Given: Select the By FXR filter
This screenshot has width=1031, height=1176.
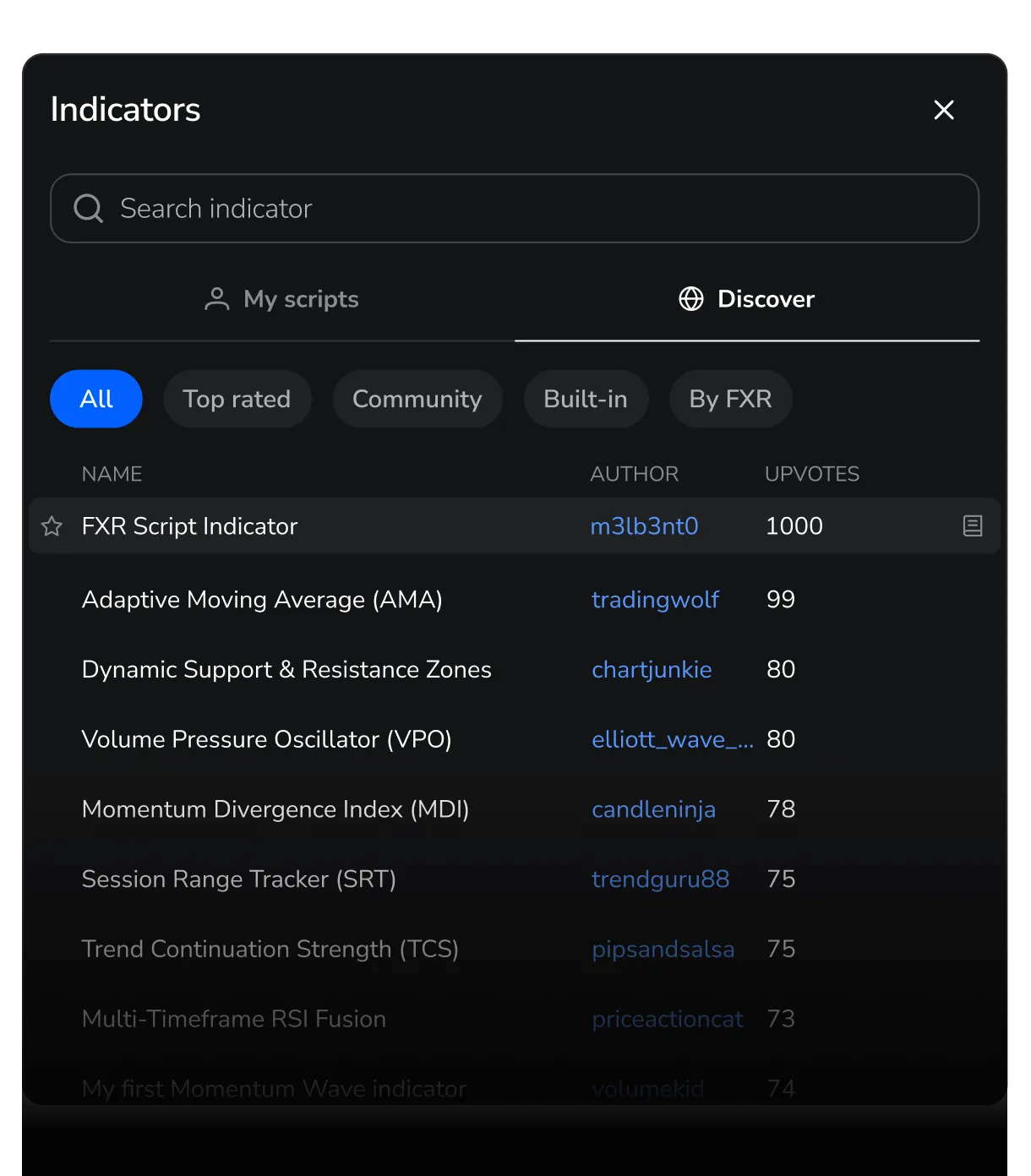Looking at the screenshot, I should click(730, 399).
